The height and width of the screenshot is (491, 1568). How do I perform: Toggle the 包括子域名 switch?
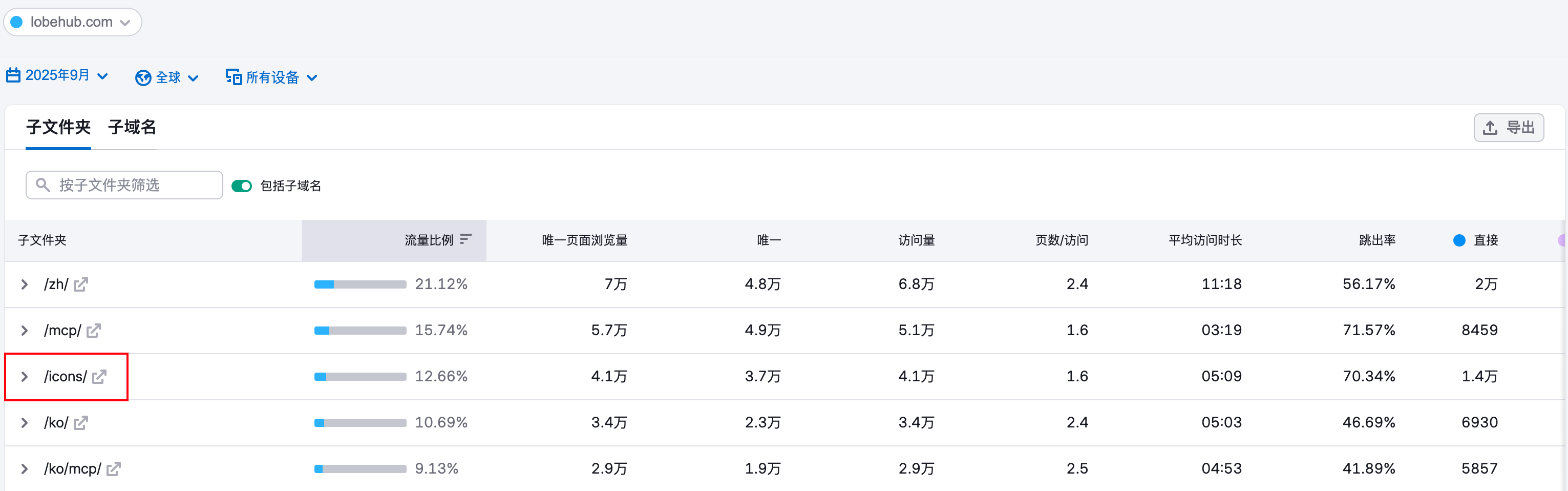[242, 186]
